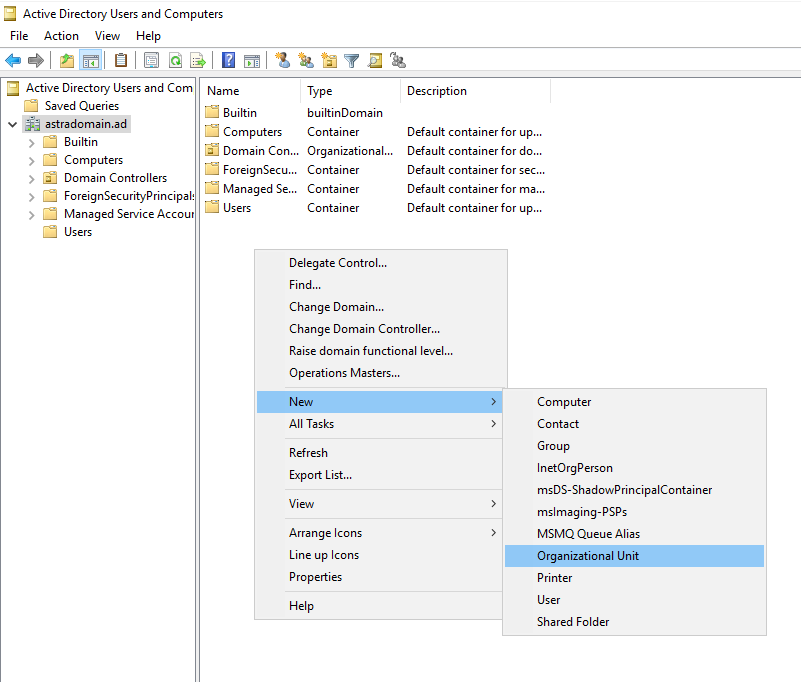
Task: Click the Export List toolbar icon
Action: pos(198,61)
